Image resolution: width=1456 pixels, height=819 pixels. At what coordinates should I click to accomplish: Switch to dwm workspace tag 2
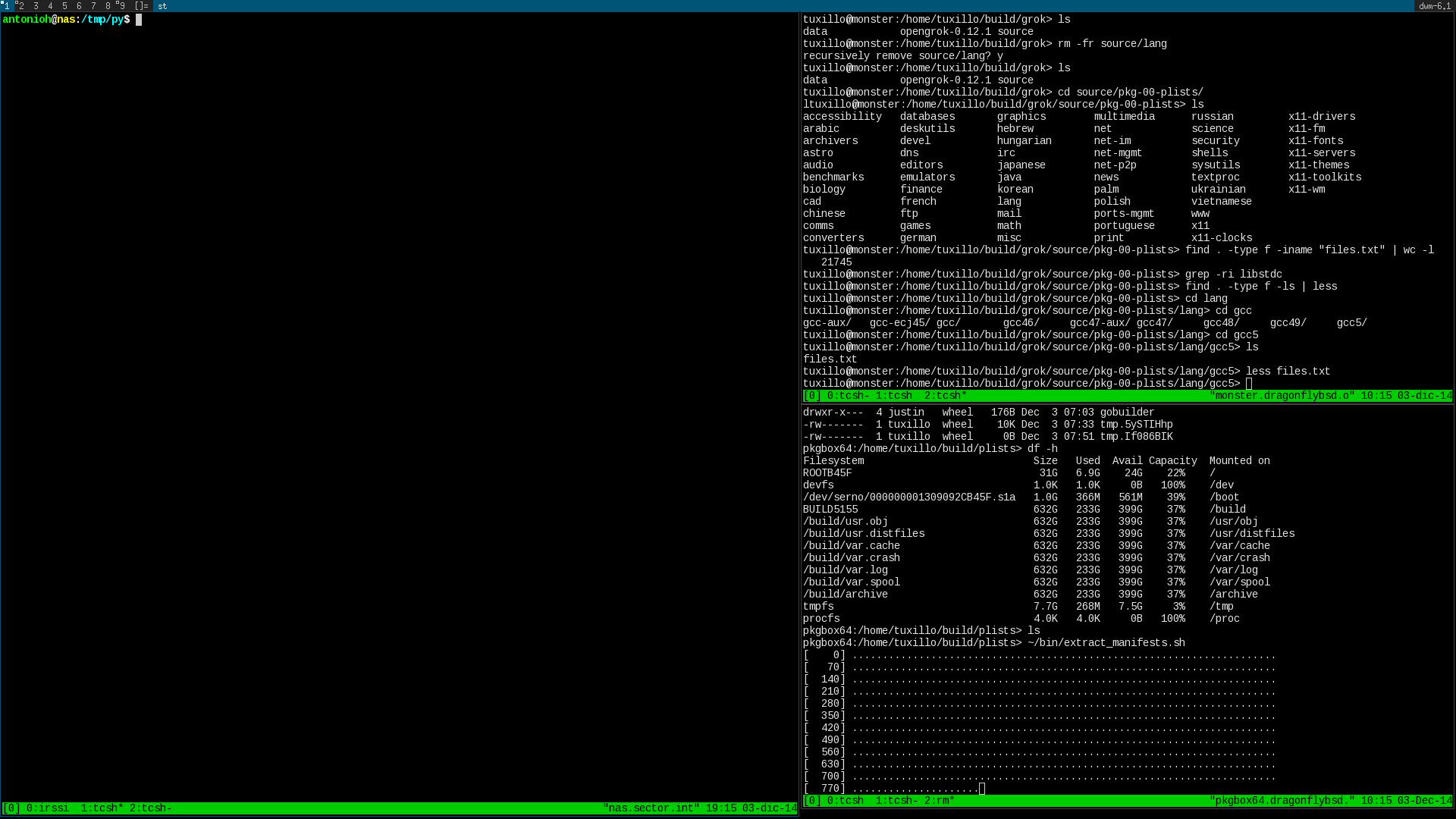click(20, 6)
